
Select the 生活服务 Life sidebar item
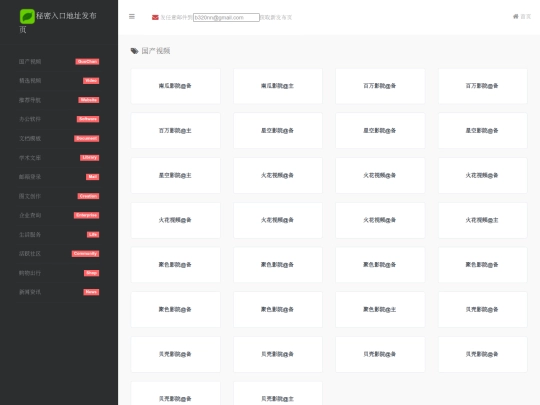click(59, 235)
